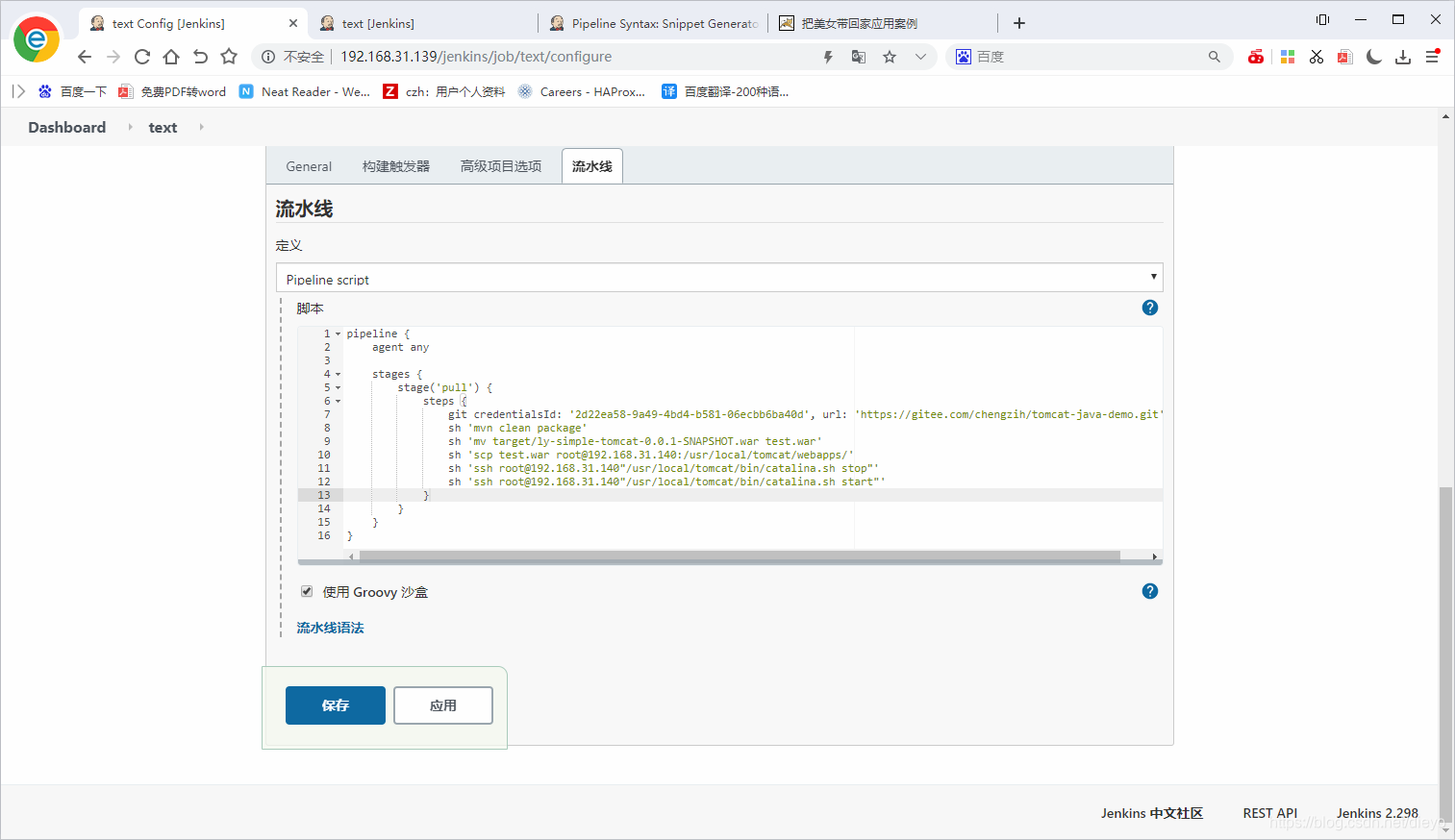Collapse code fold arrow on line 4

[338, 374]
